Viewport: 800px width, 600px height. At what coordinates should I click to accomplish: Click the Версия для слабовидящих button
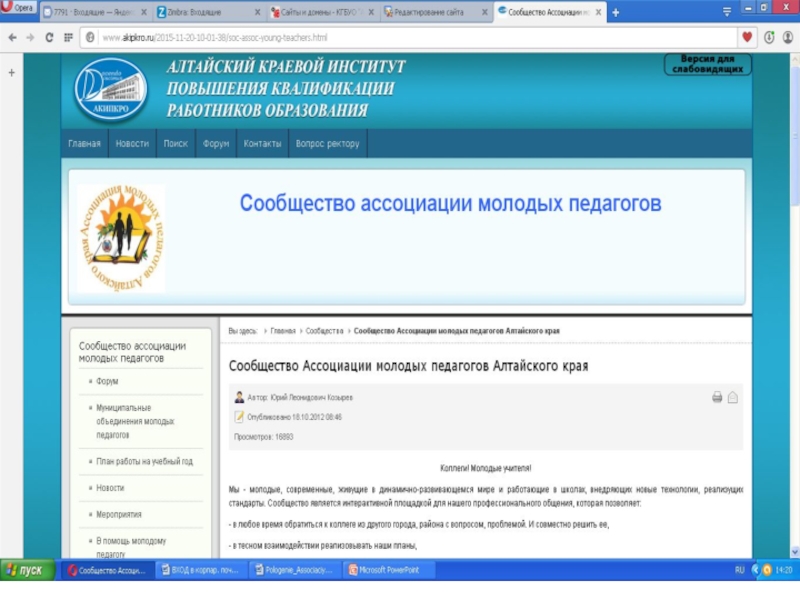coord(708,64)
